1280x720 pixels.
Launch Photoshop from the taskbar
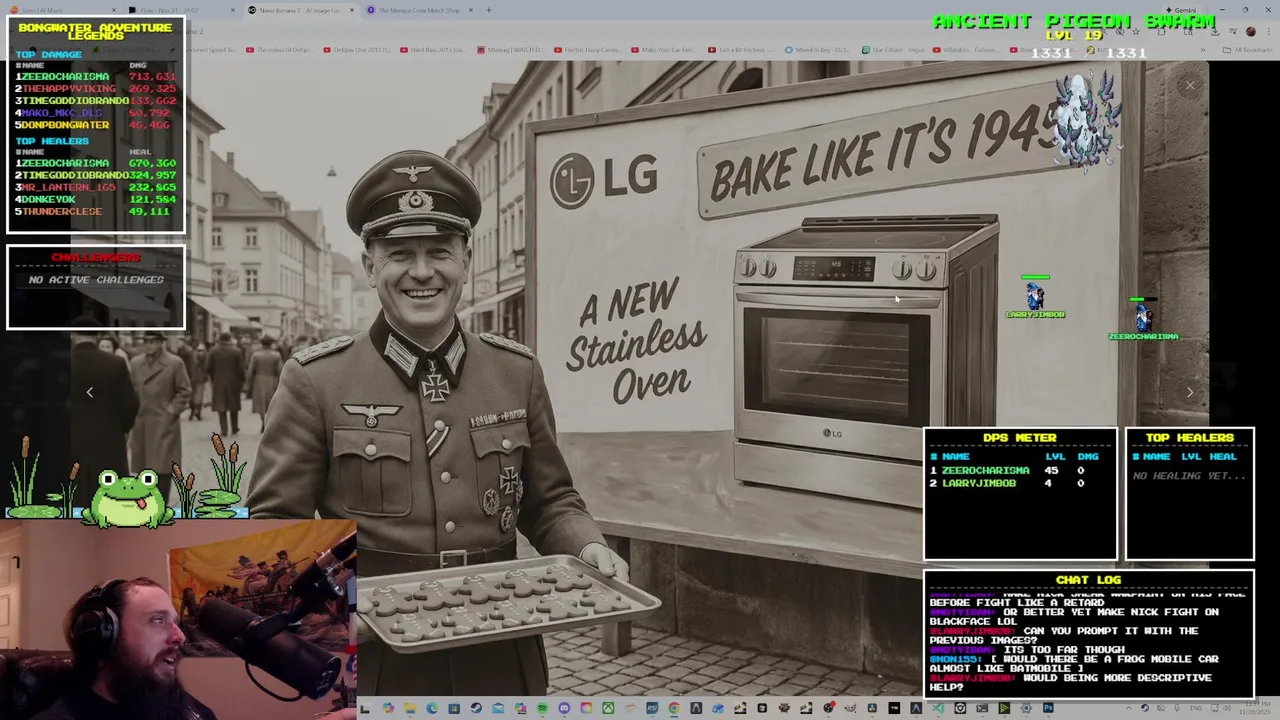1048,708
